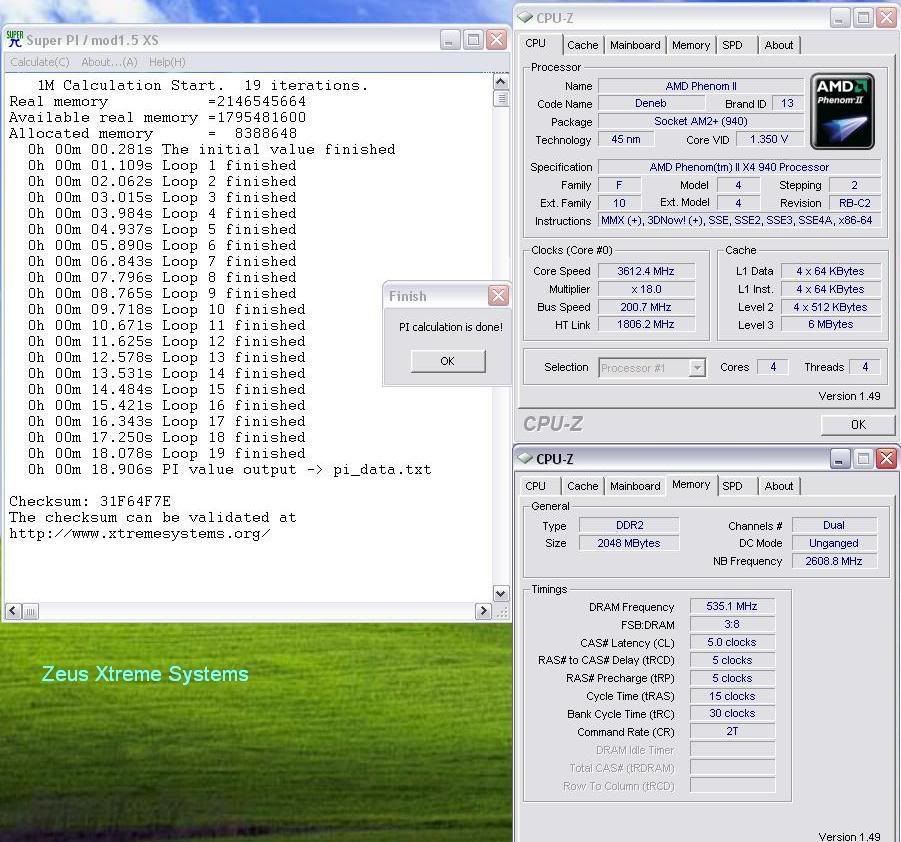Click the NB Frequency value 2608.8 MHz

834,561
